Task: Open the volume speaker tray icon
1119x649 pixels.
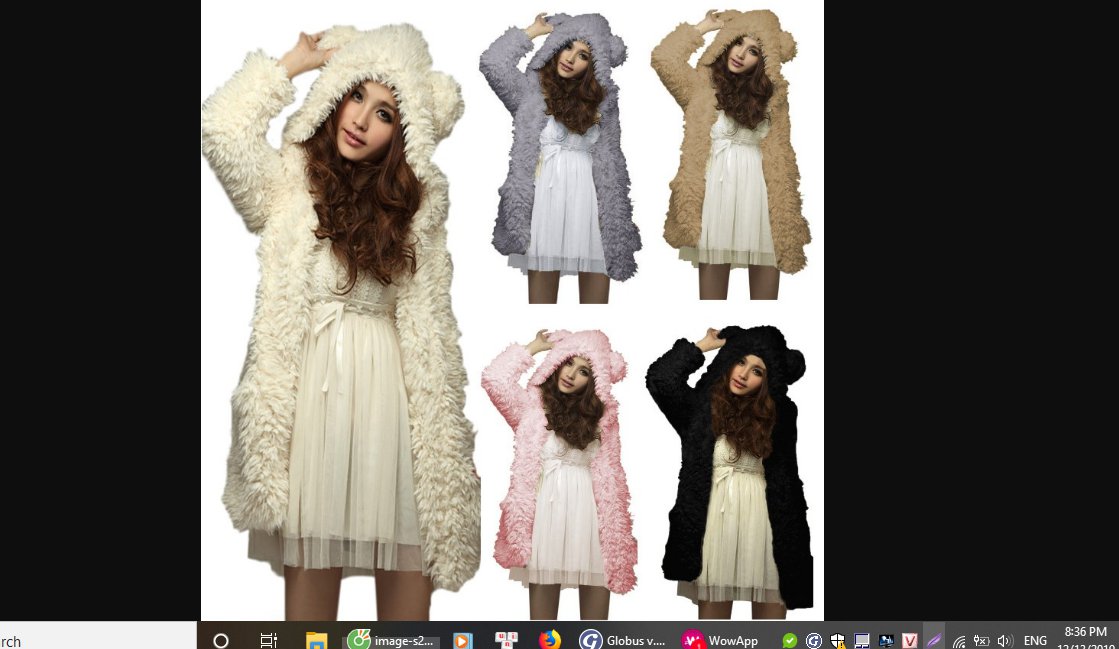Action: [1004, 641]
